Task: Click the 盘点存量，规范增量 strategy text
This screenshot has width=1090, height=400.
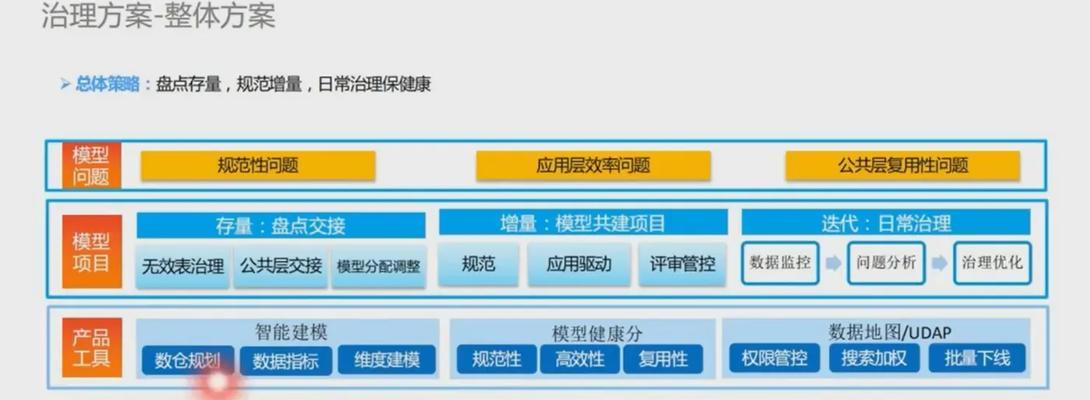Action: [x=229, y=84]
